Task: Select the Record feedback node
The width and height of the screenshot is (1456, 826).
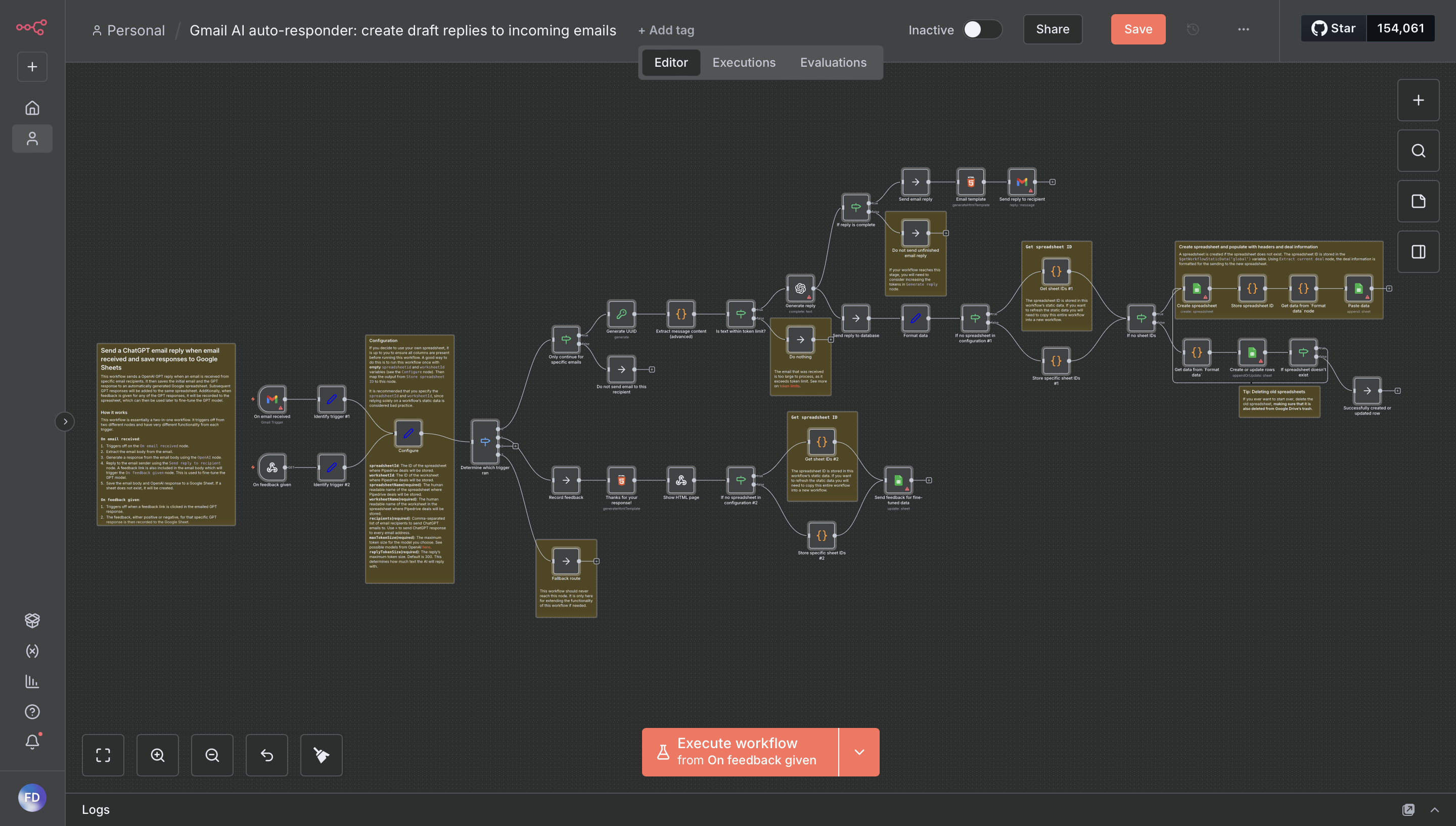Action: pos(566,481)
